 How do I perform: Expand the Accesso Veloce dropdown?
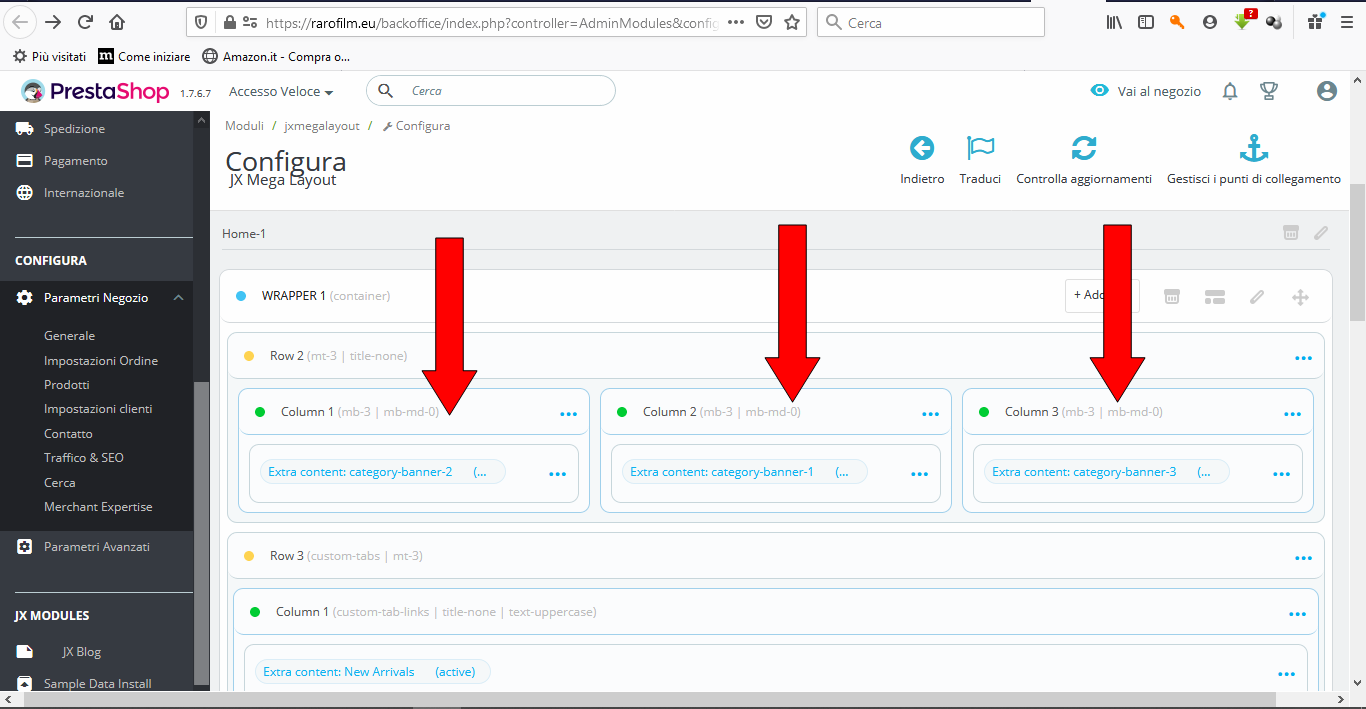pos(281,91)
